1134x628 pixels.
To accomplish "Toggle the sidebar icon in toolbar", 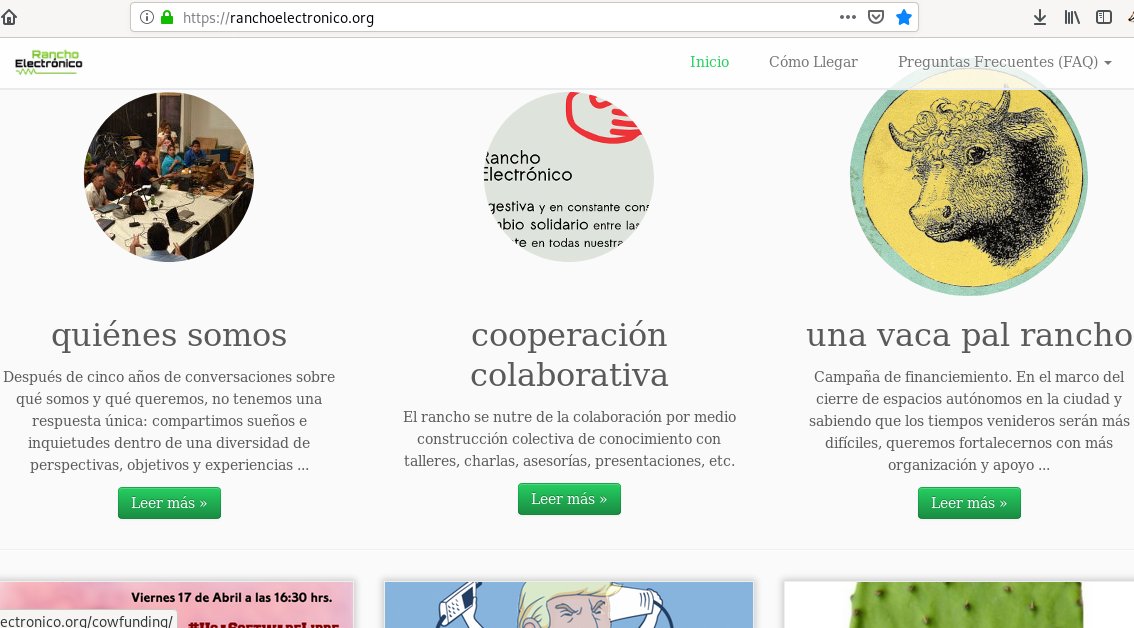I will click(1104, 17).
